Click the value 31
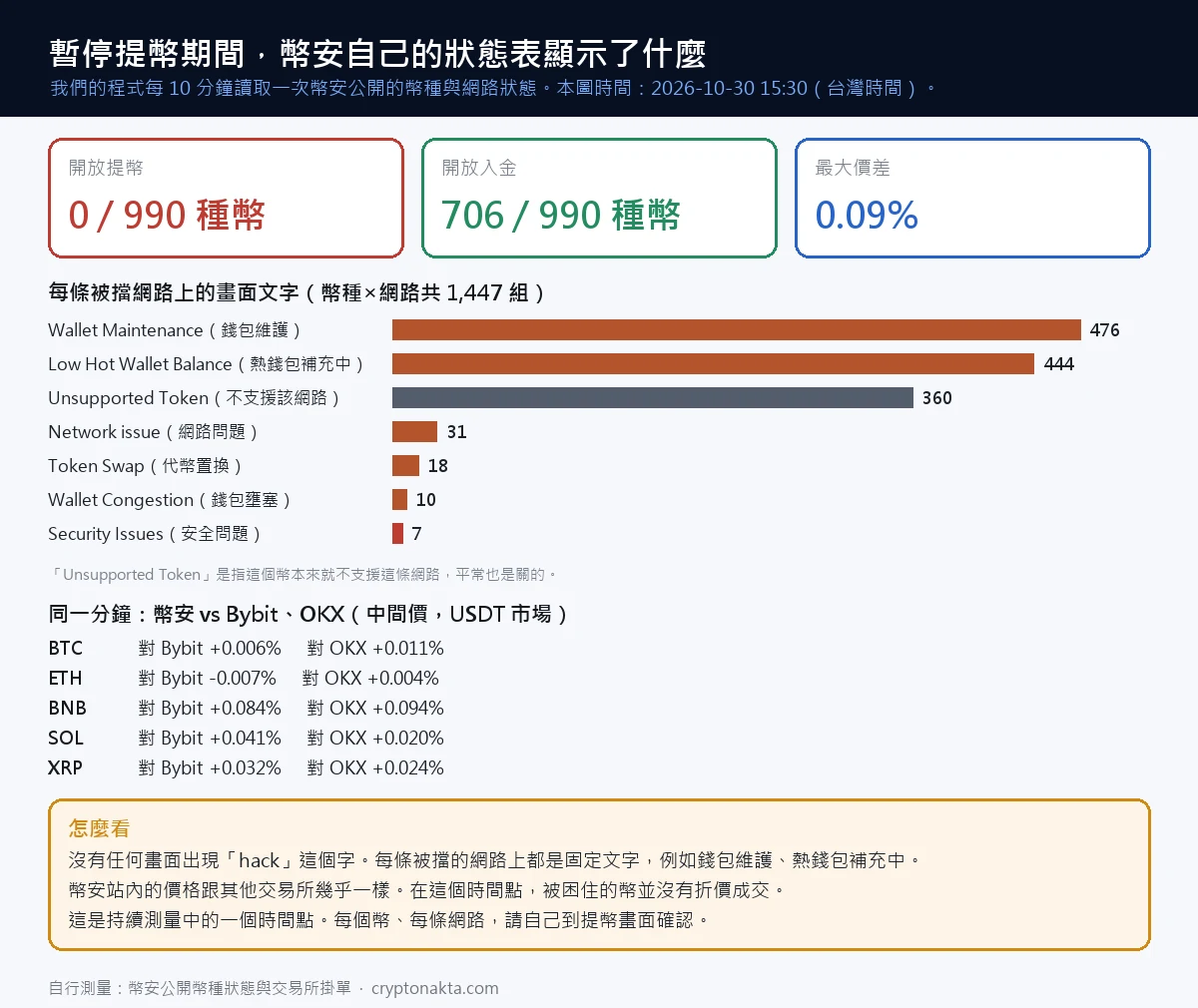The height and width of the screenshot is (1008, 1198). coord(457,432)
